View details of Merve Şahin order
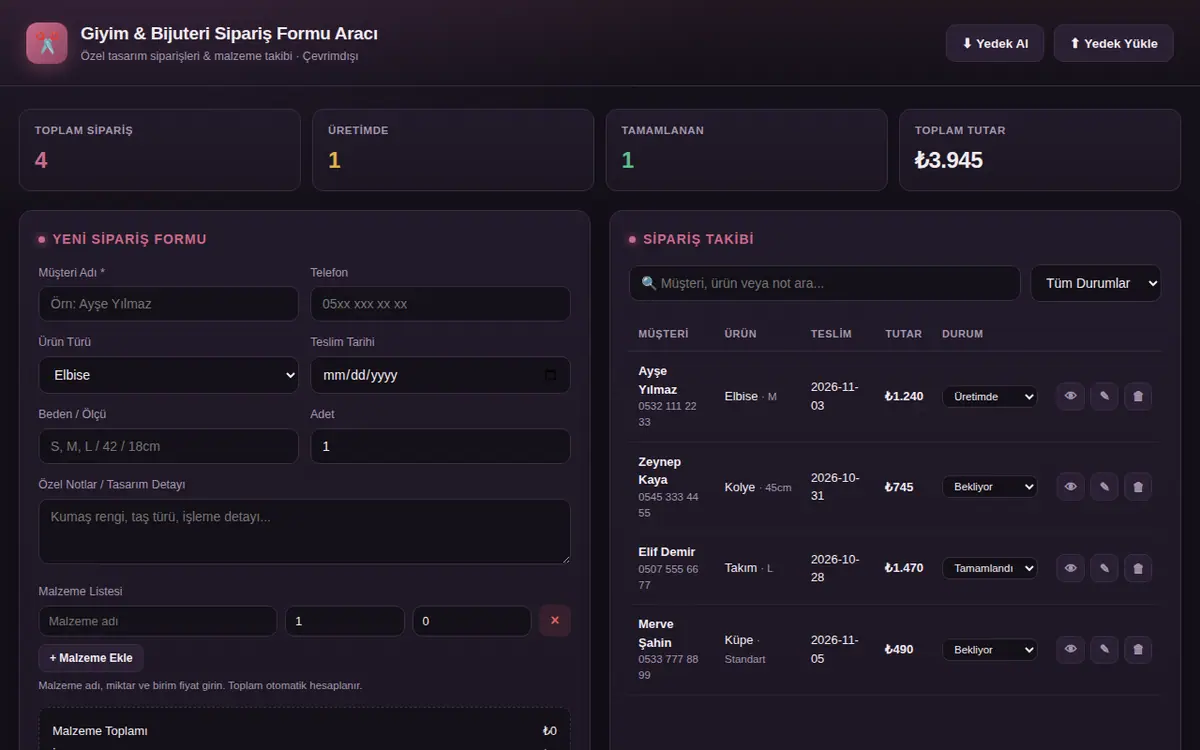 click(x=1070, y=649)
